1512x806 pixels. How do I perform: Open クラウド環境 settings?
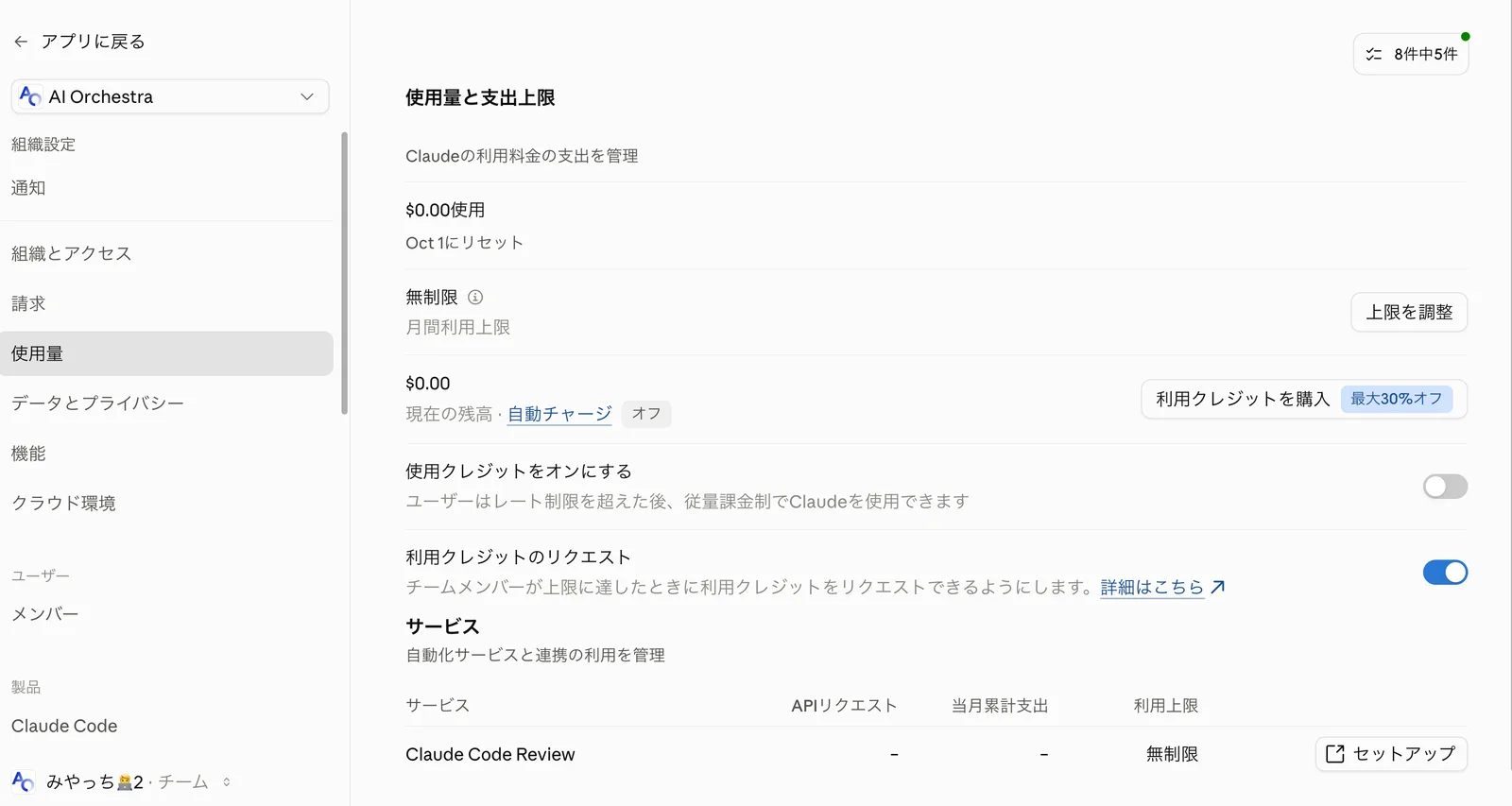tap(63, 504)
